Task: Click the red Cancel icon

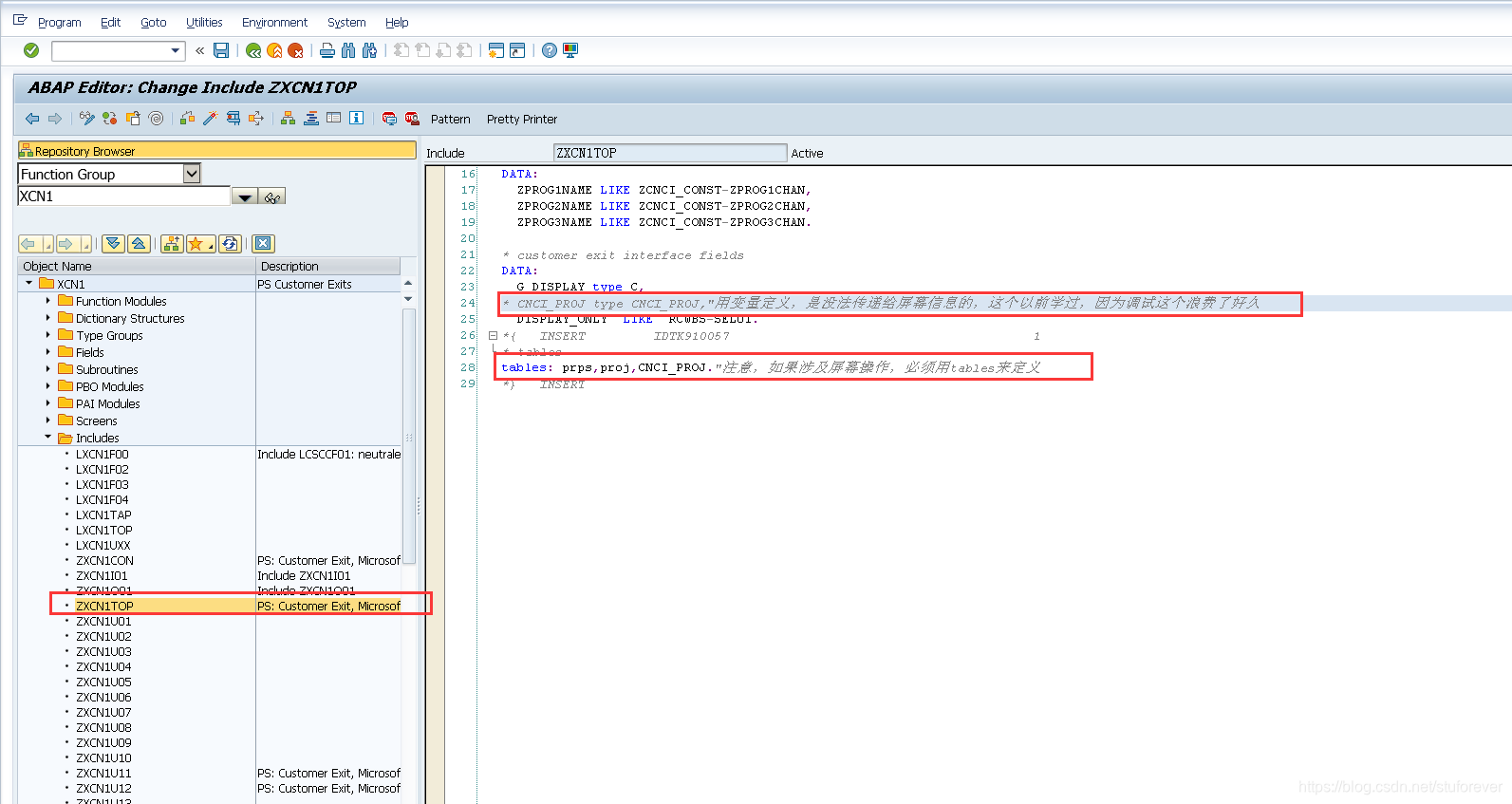Action: click(295, 50)
